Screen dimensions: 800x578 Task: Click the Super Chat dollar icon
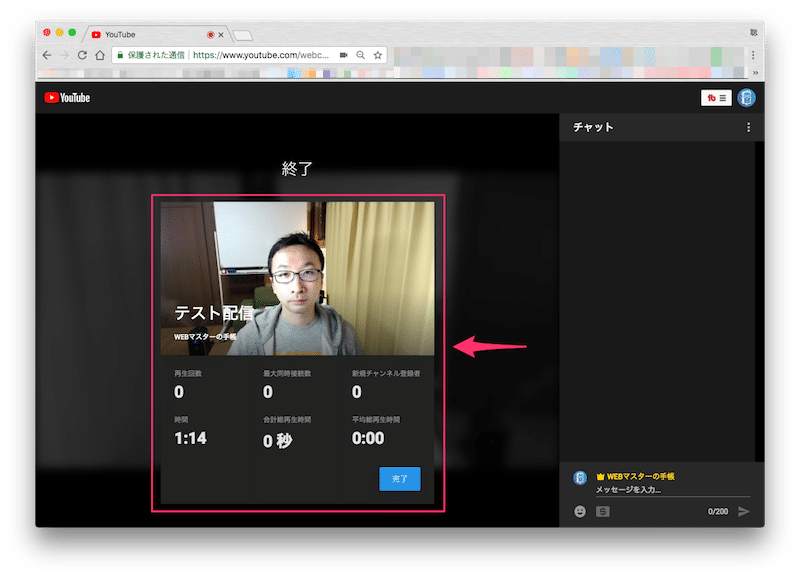pos(603,511)
